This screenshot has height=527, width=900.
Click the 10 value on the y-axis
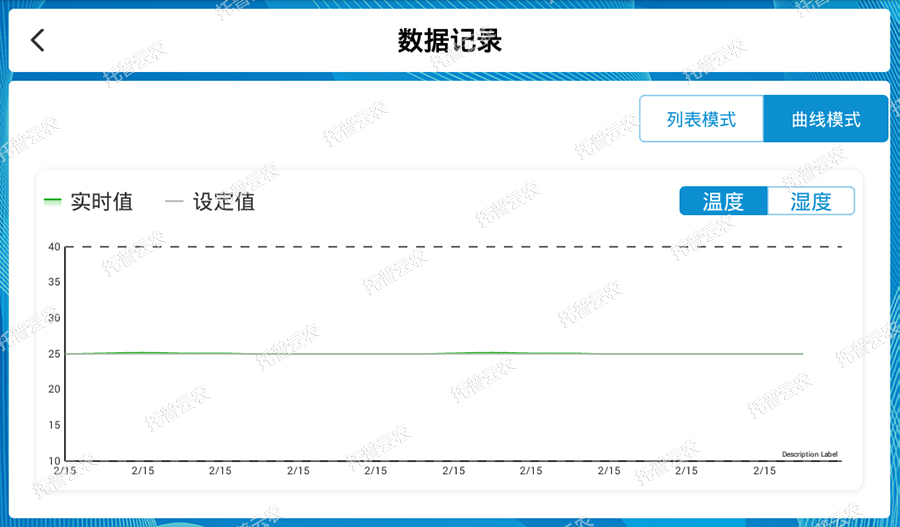[x=55, y=461]
